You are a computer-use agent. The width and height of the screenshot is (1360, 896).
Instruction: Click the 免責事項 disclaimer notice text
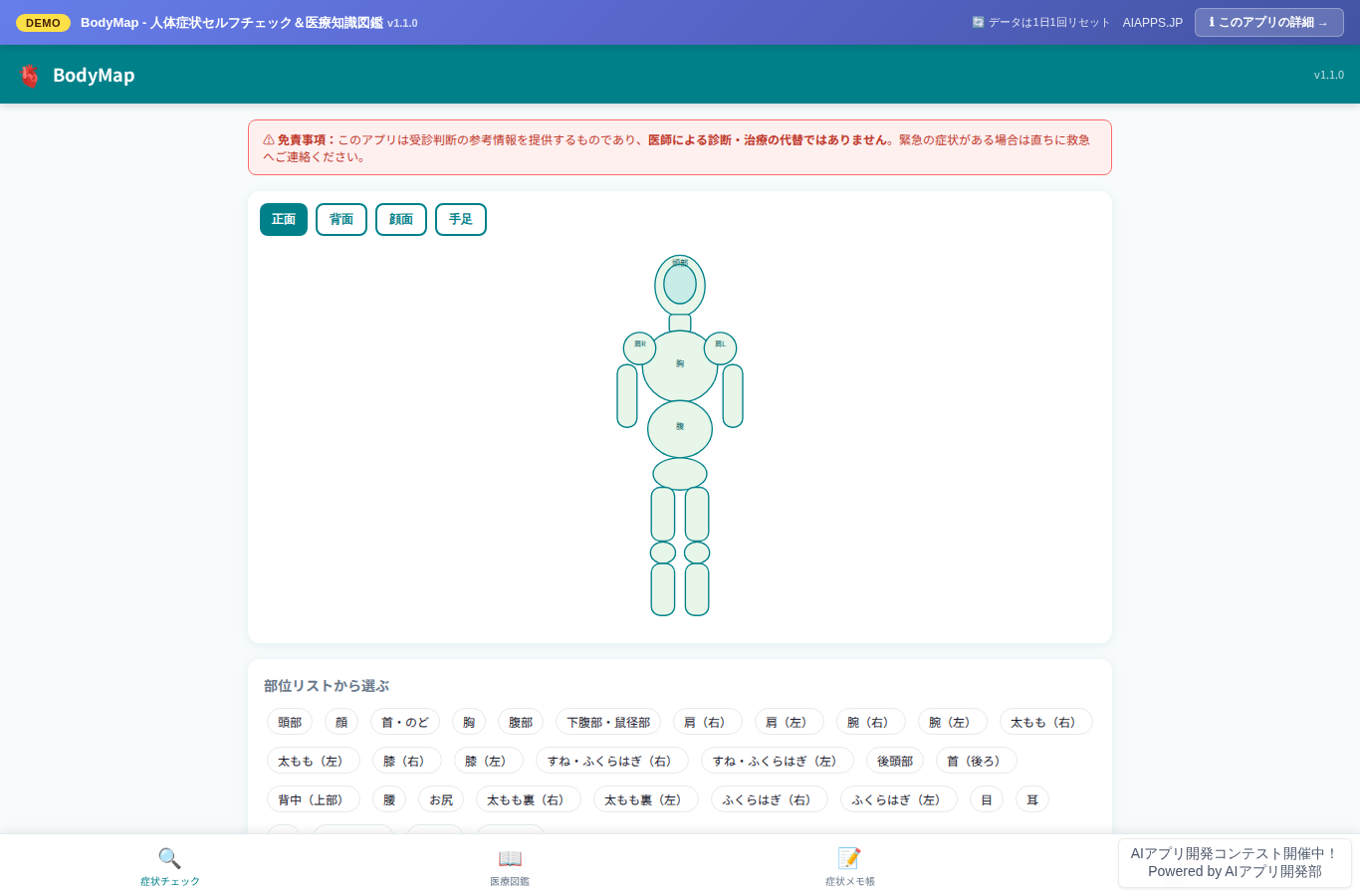[x=680, y=147]
